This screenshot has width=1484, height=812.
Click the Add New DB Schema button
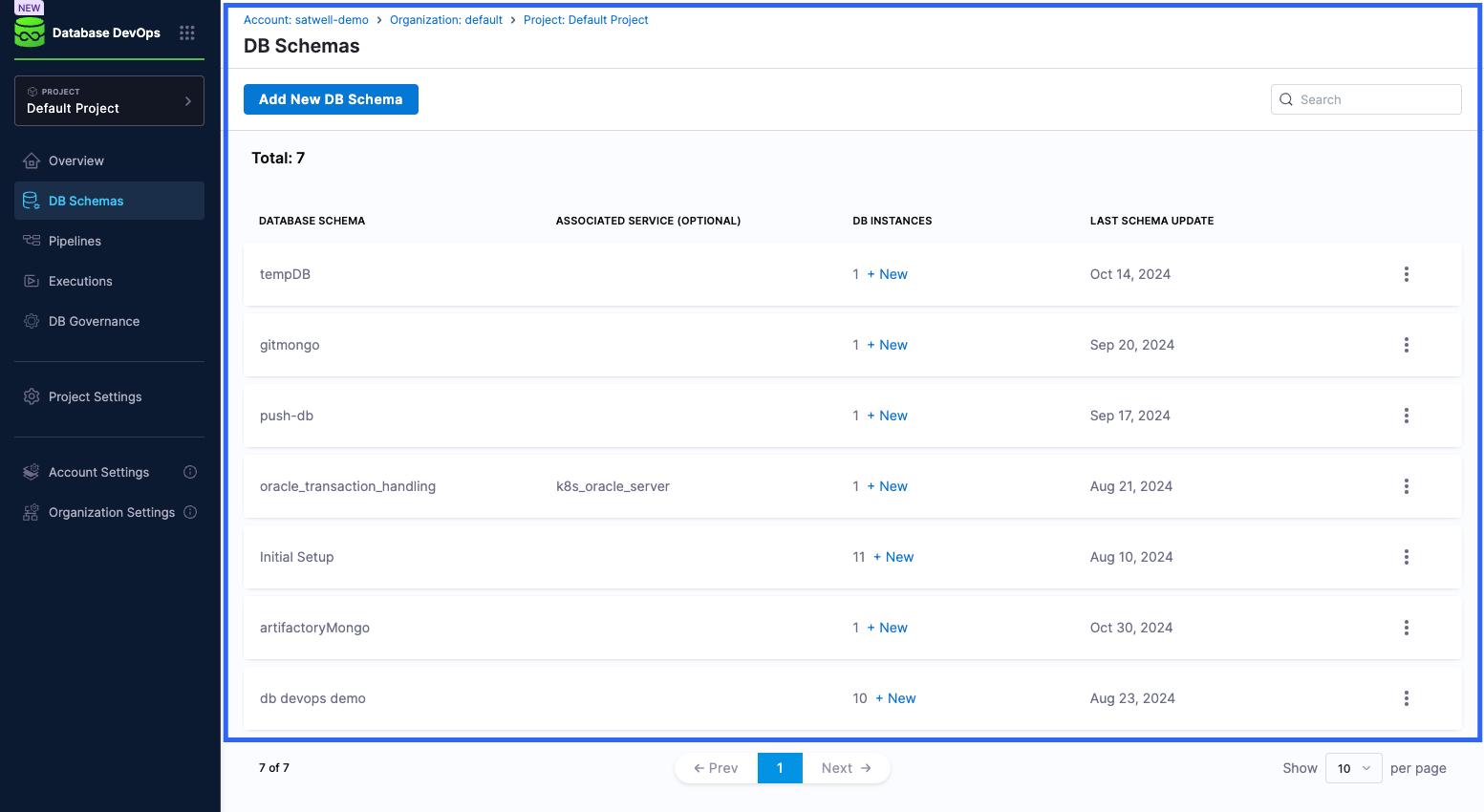tap(331, 99)
